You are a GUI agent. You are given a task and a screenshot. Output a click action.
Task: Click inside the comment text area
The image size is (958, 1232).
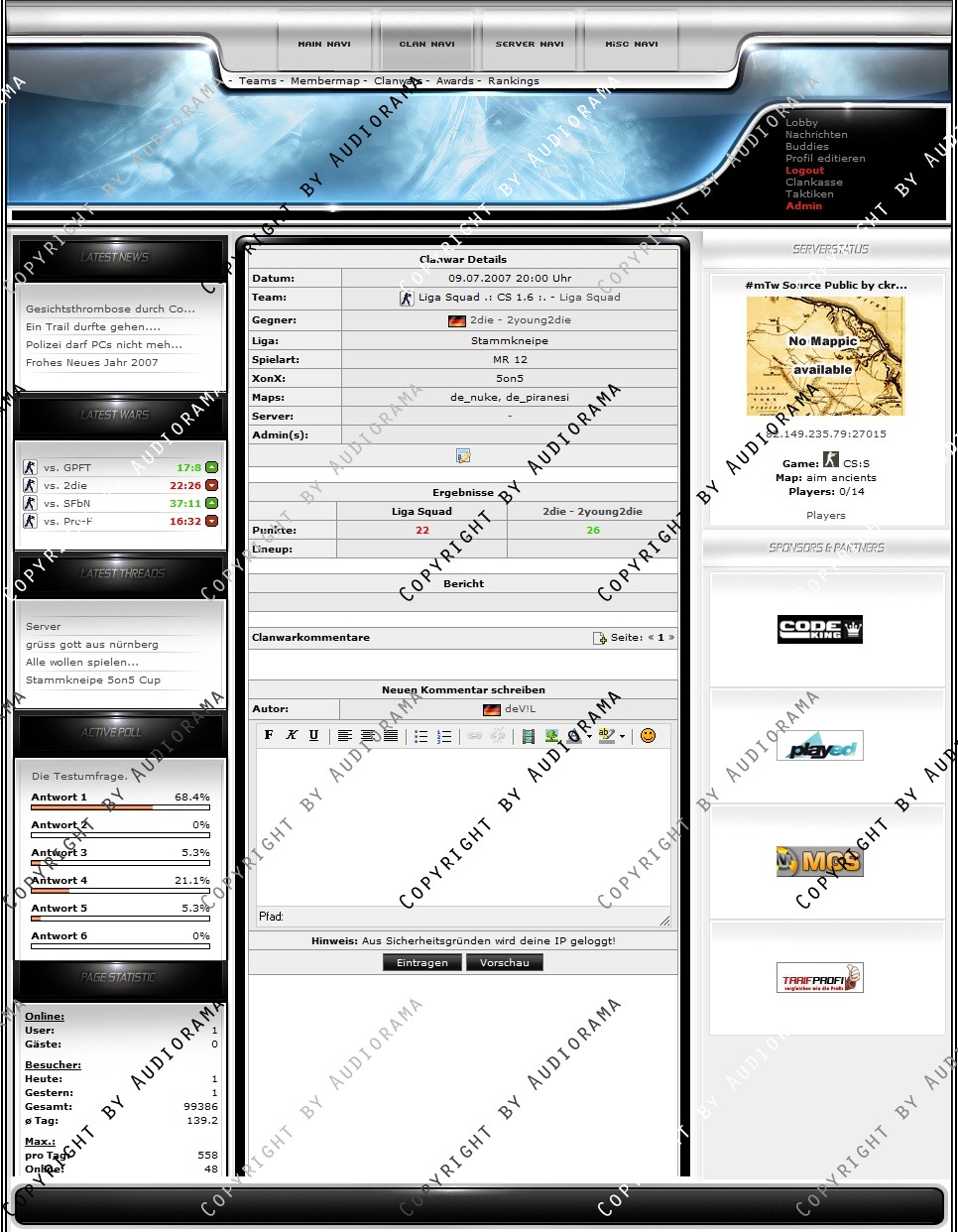463,827
